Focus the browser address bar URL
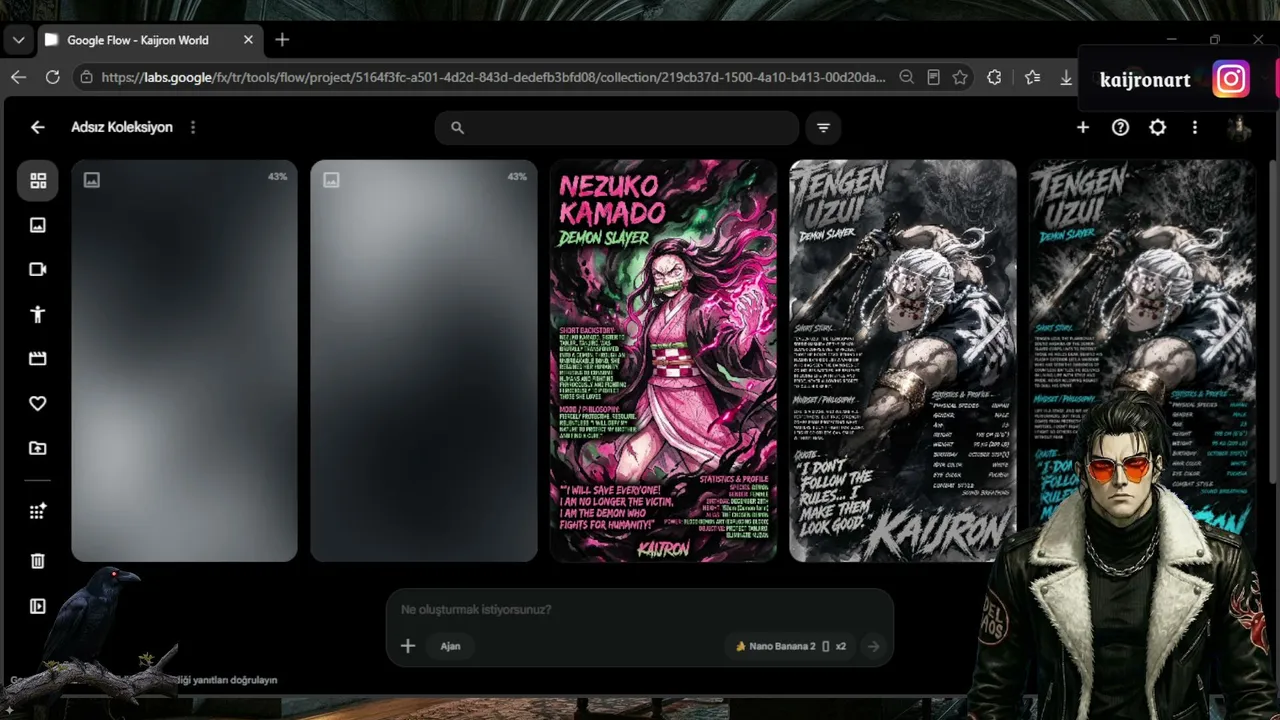Viewport: 1280px width, 720px height. click(493, 77)
